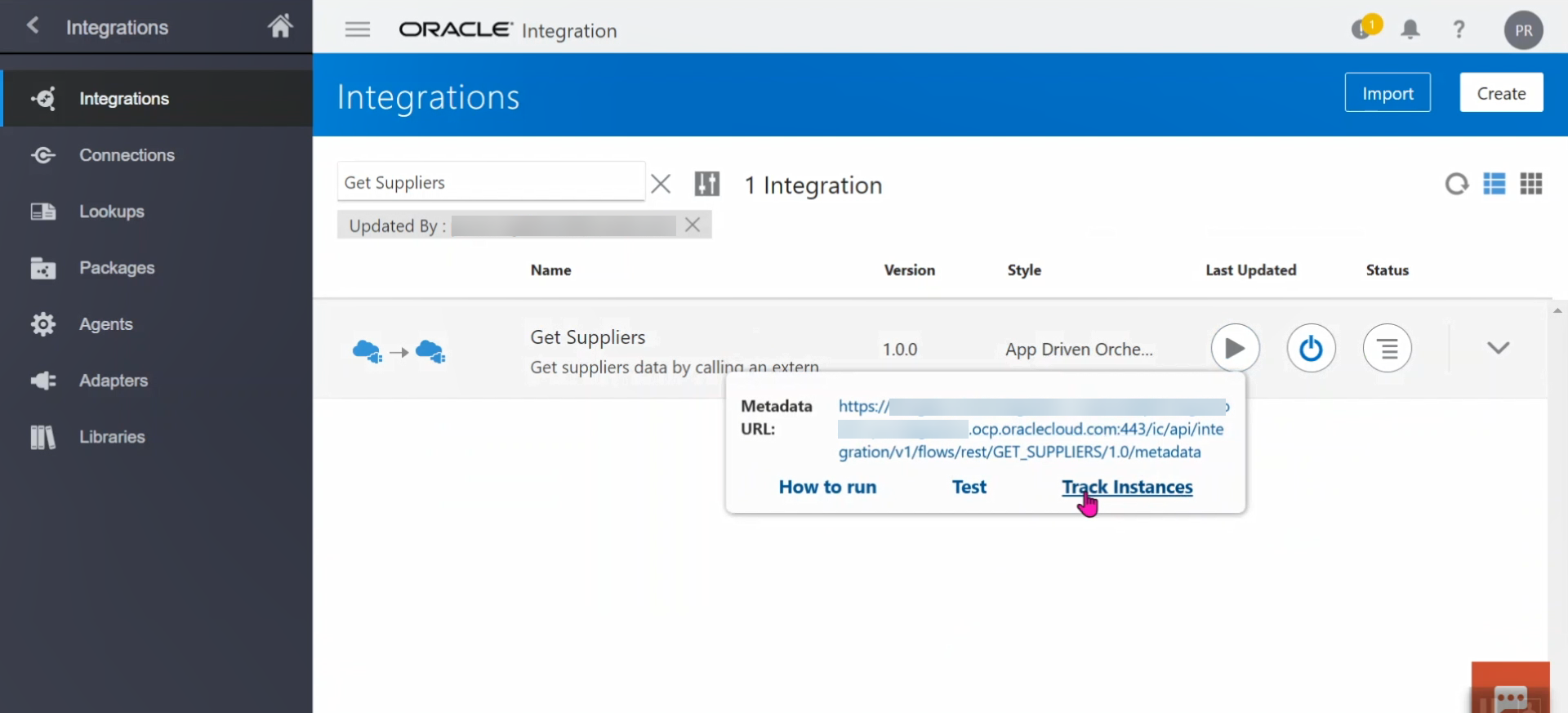Open the notifications bell
1568x713 pixels.
(1410, 30)
